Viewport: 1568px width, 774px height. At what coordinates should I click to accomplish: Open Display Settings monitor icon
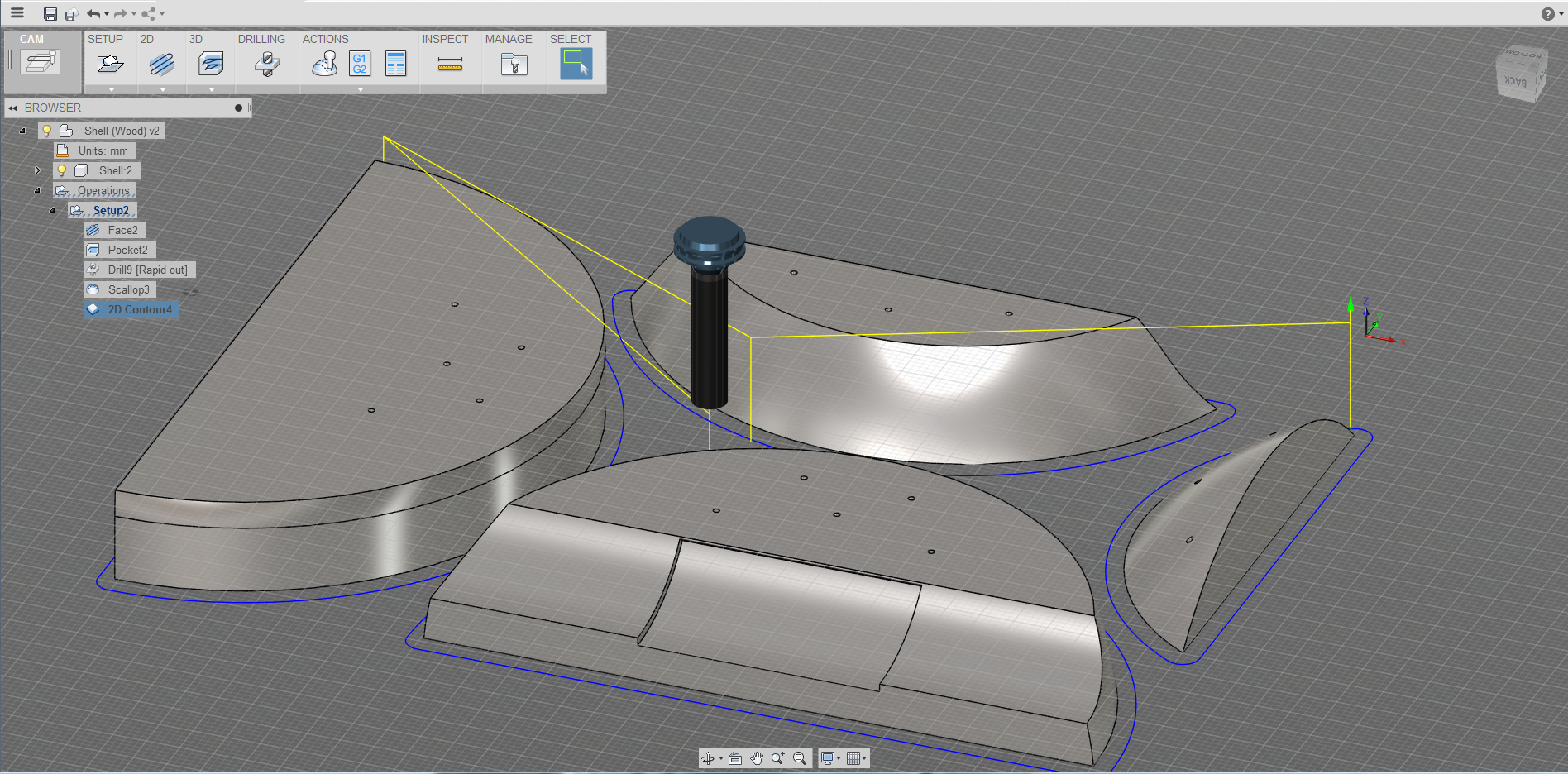(x=828, y=758)
